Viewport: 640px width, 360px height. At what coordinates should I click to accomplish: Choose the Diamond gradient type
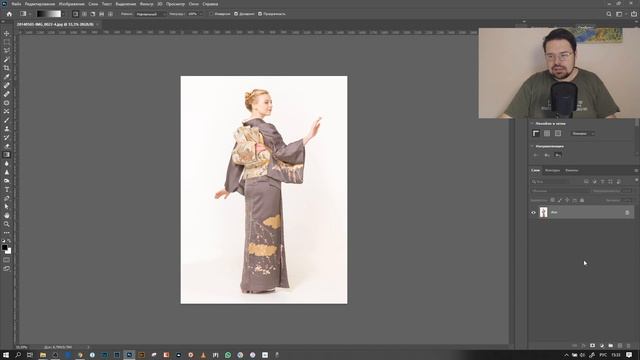coord(110,14)
